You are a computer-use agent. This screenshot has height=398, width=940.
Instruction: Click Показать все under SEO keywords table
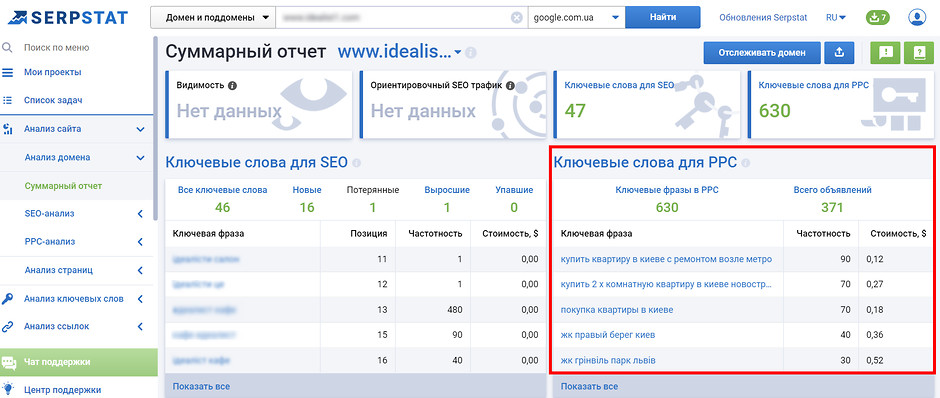point(201,387)
